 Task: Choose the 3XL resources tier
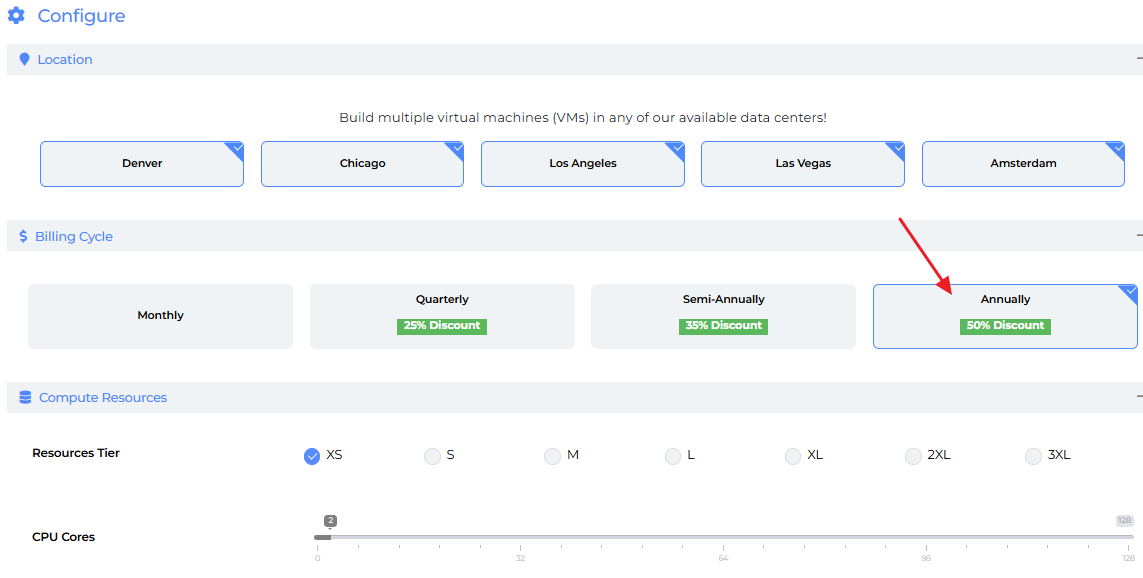[x=1033, y=456]
